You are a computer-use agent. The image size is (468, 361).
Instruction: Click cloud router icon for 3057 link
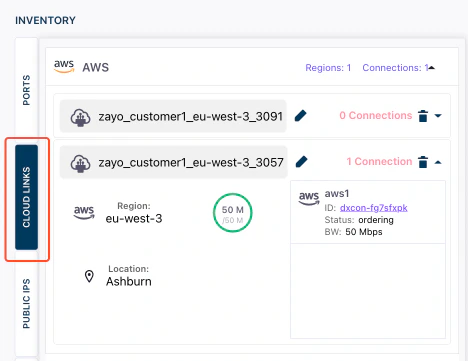tap(80, 163)
